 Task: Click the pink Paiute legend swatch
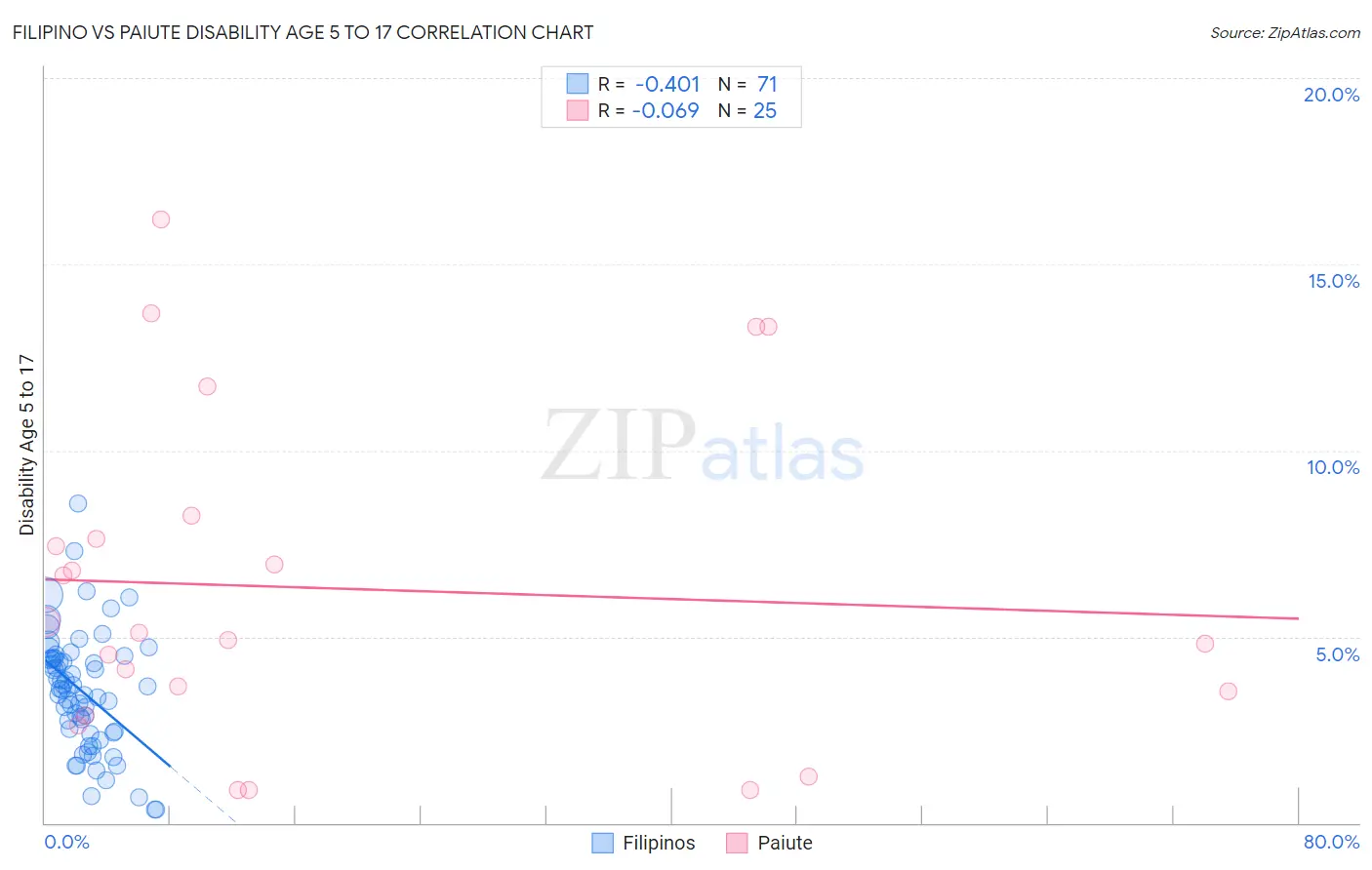(737, 843)
